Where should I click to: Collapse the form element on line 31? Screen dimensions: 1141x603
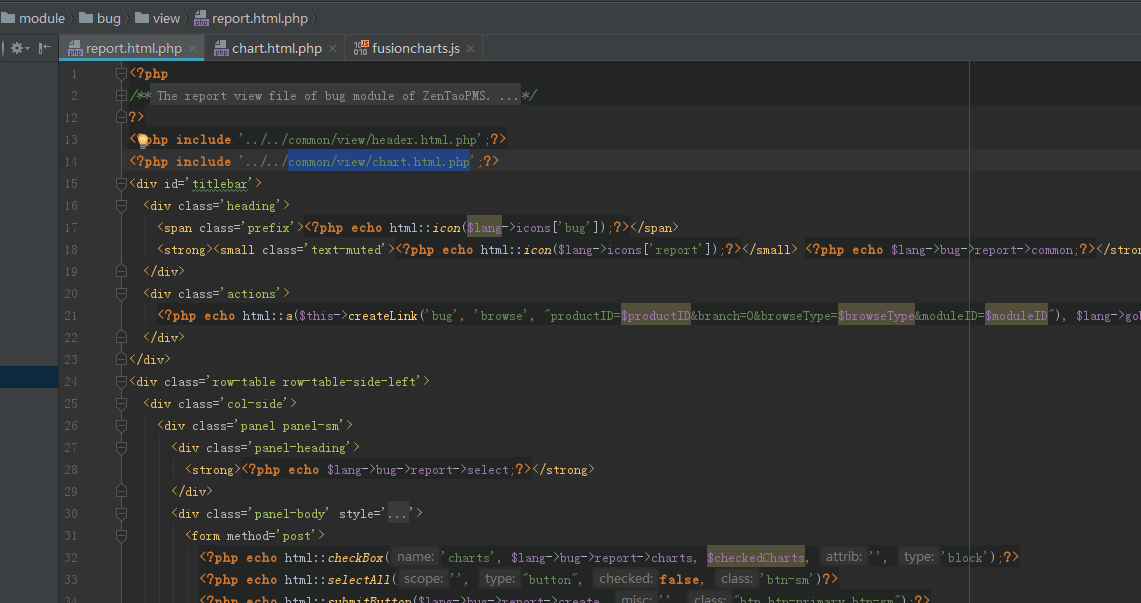point(121,536)
